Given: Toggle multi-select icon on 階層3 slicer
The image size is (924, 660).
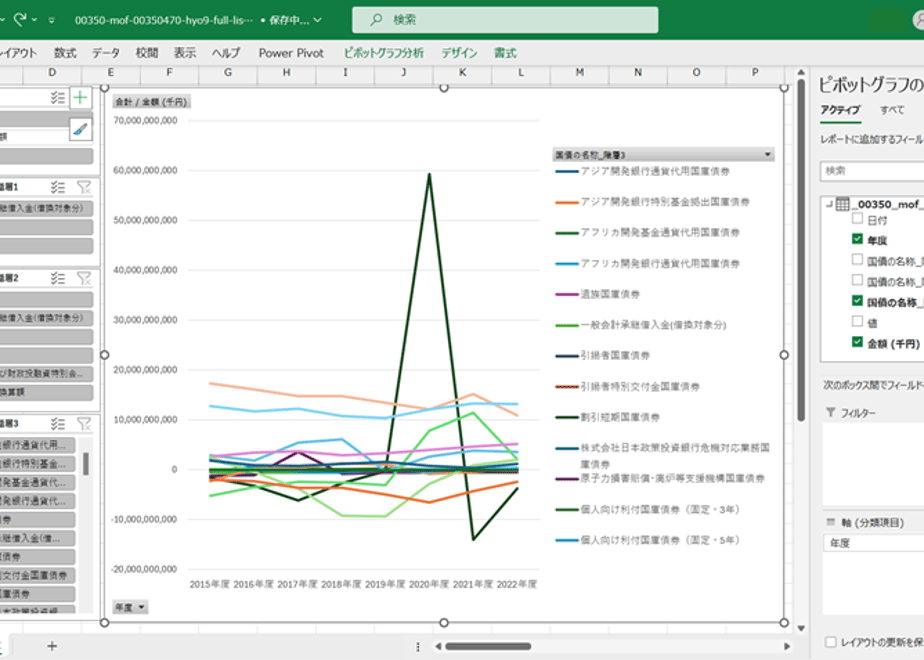Looking at the screenshot, I should pyautogui.click(x=57, y=424).
